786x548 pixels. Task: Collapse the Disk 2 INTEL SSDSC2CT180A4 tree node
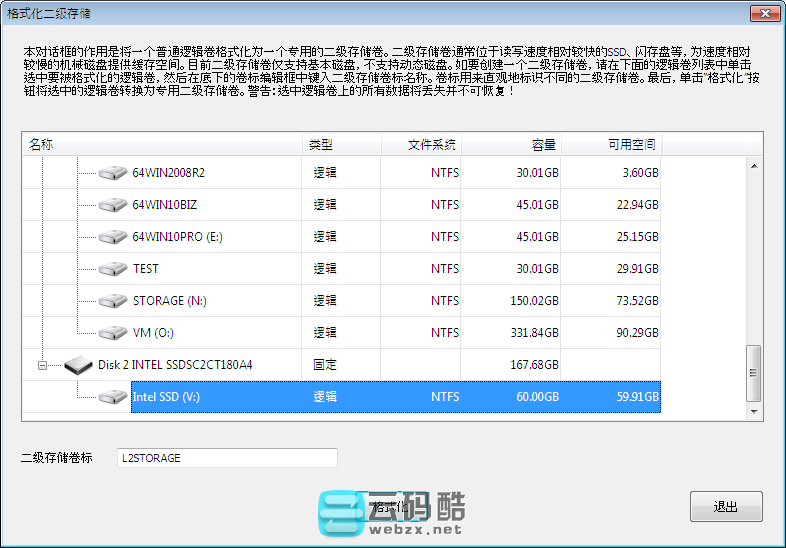coord(43,365)
